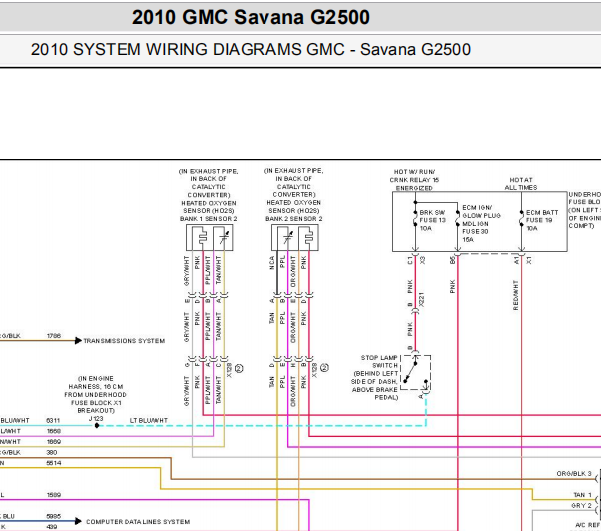Click the TRANSMISSIONS SYSTEM reference text
This screenshot has width=601, height=531.
[124, 341]
